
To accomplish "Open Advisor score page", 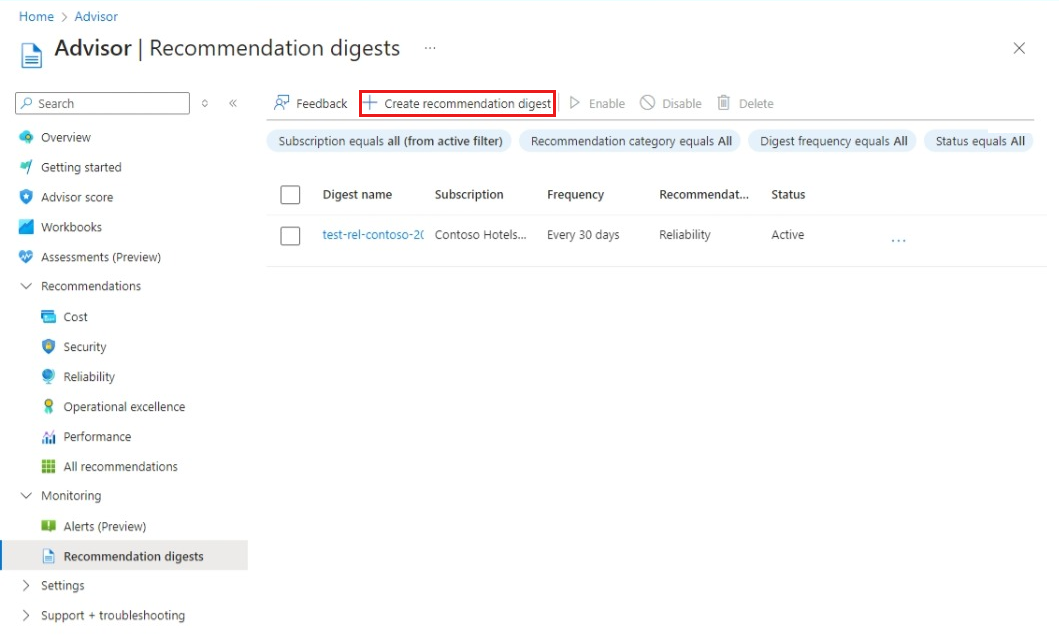I will (77, 197).
